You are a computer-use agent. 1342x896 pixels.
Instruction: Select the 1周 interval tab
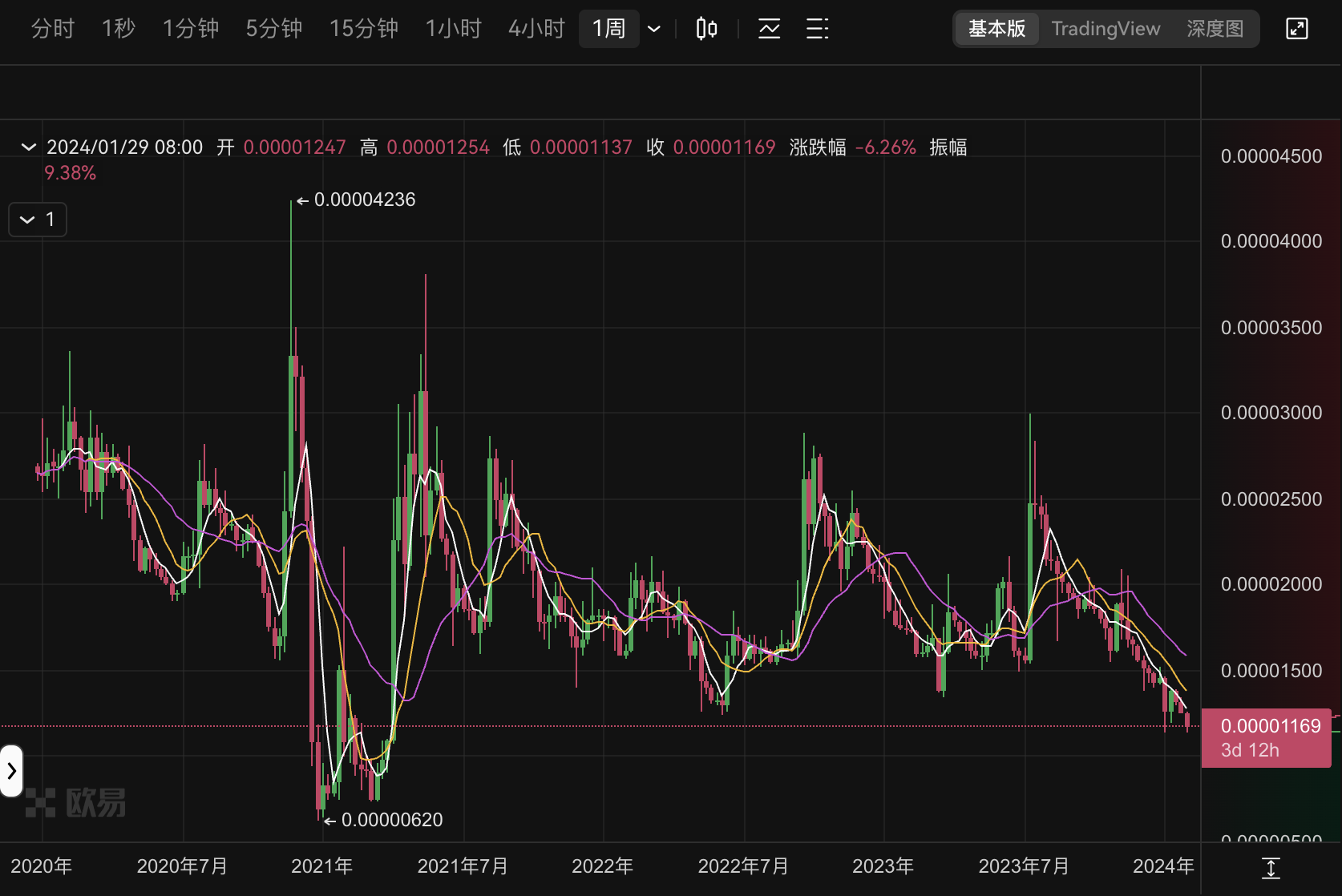[x=608, y=29]
